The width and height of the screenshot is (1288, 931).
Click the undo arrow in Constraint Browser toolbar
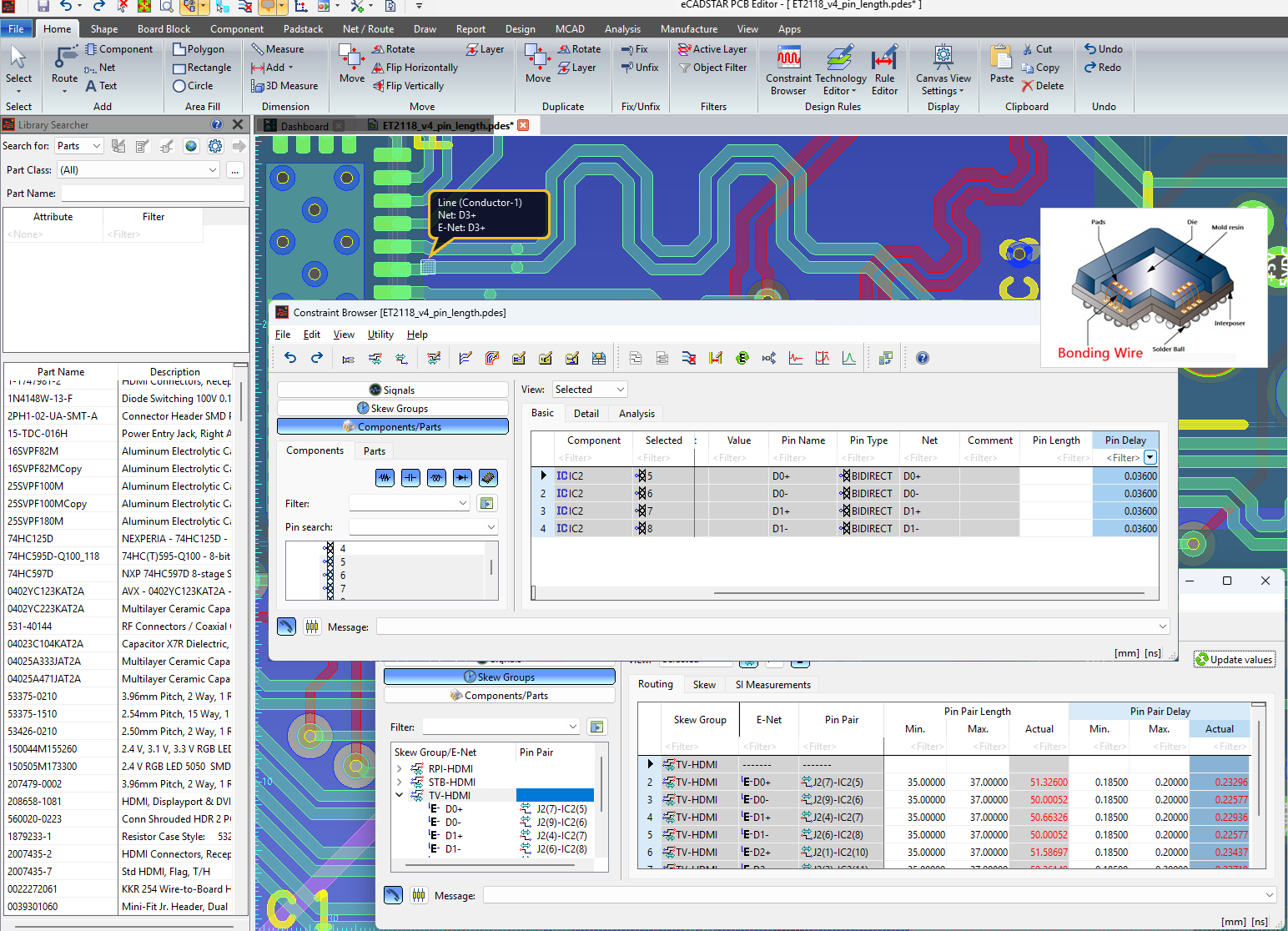click(x=290, y=358)
